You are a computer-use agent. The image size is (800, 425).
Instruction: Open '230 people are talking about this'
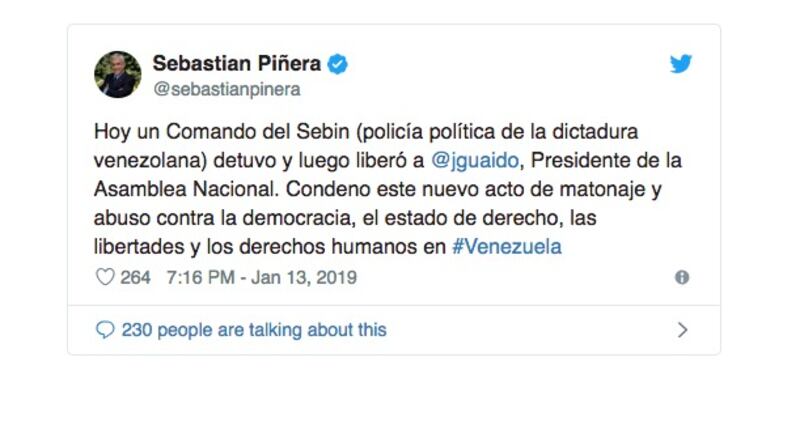(254, 330)
